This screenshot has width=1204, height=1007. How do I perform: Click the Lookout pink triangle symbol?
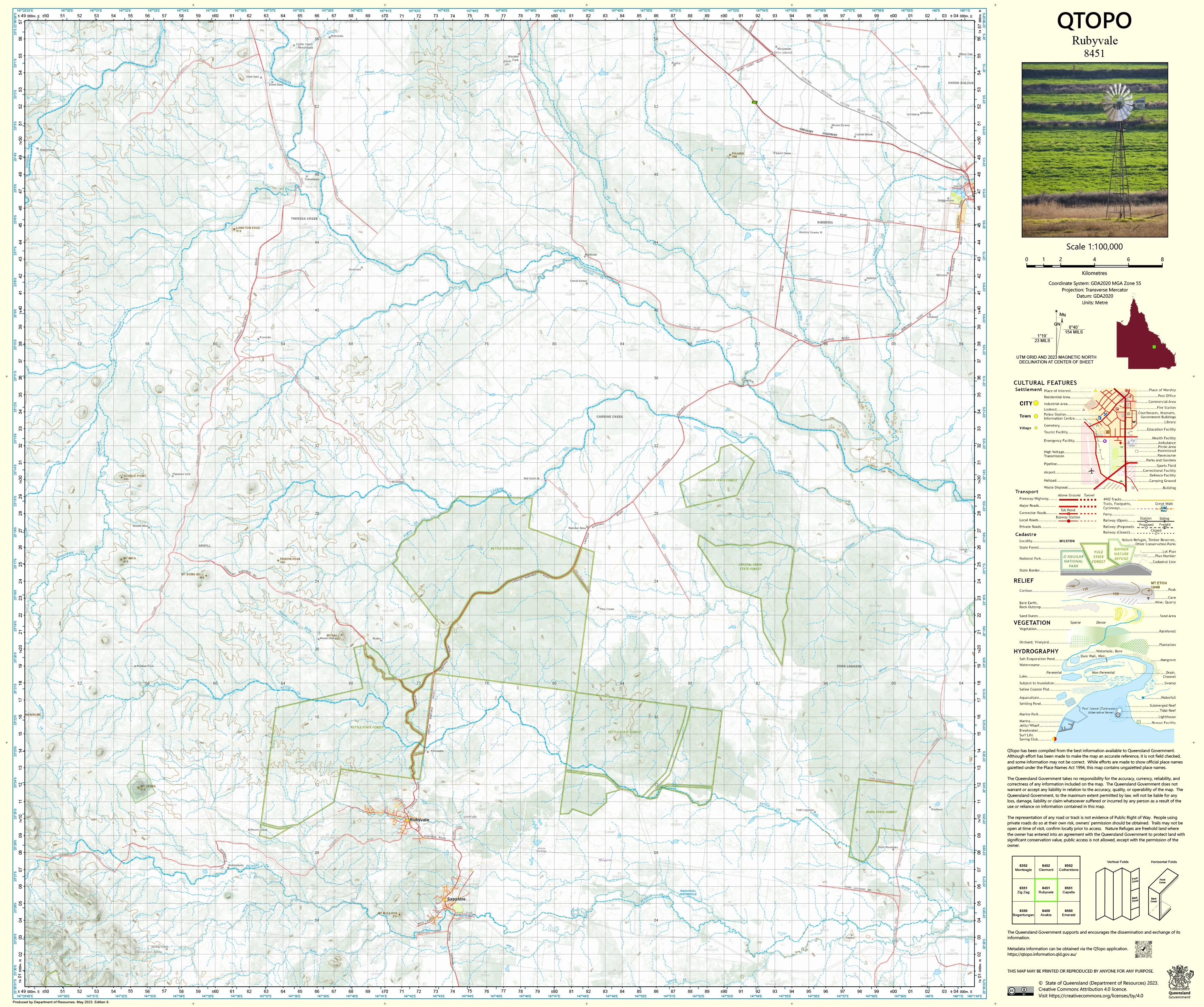(x=1084, y=410)
